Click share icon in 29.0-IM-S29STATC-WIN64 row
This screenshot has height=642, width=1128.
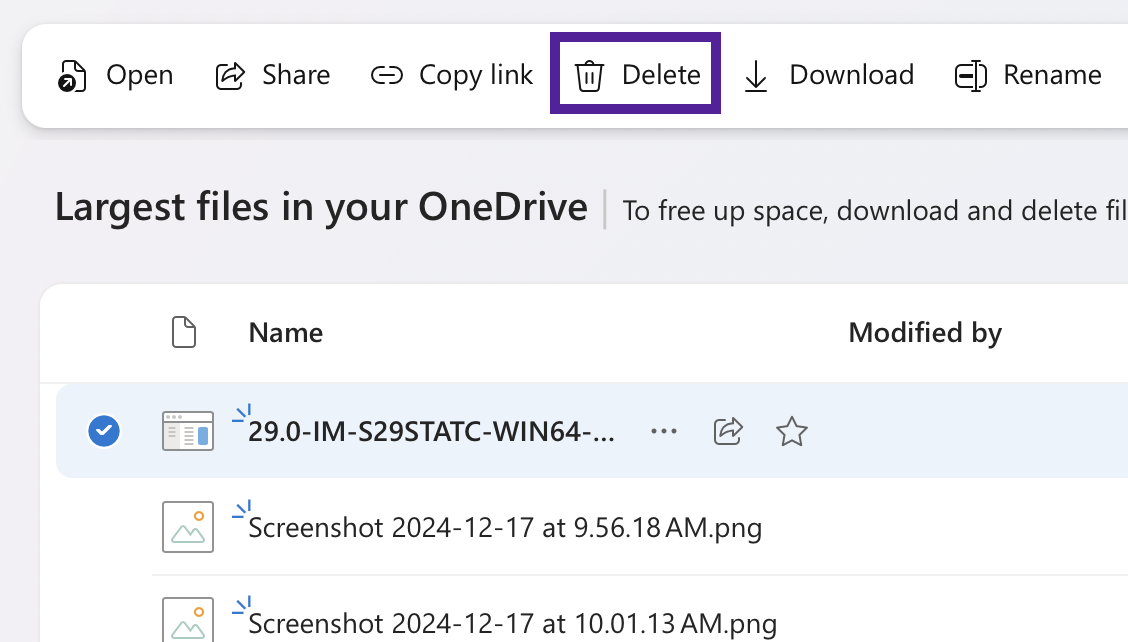tap(727, 431)
